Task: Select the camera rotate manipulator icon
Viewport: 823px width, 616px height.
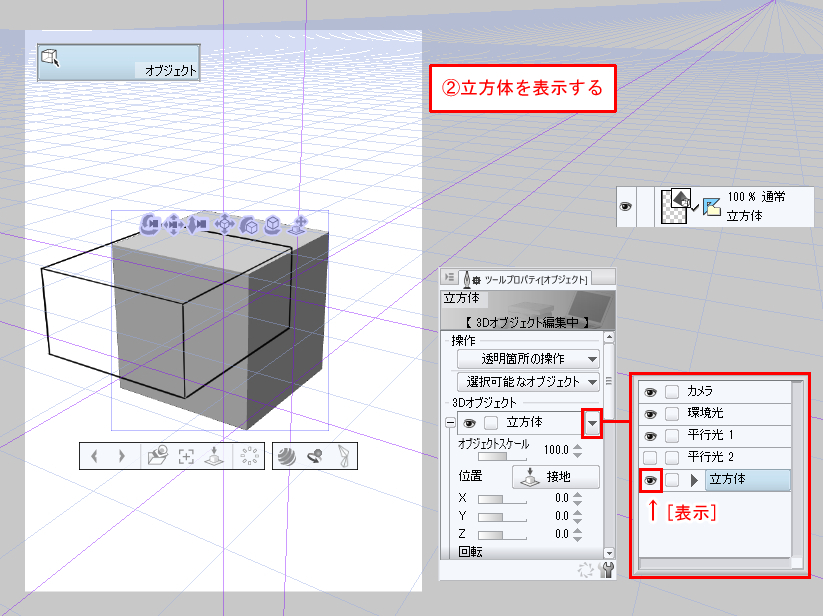Action: click(x=150, y=224)
